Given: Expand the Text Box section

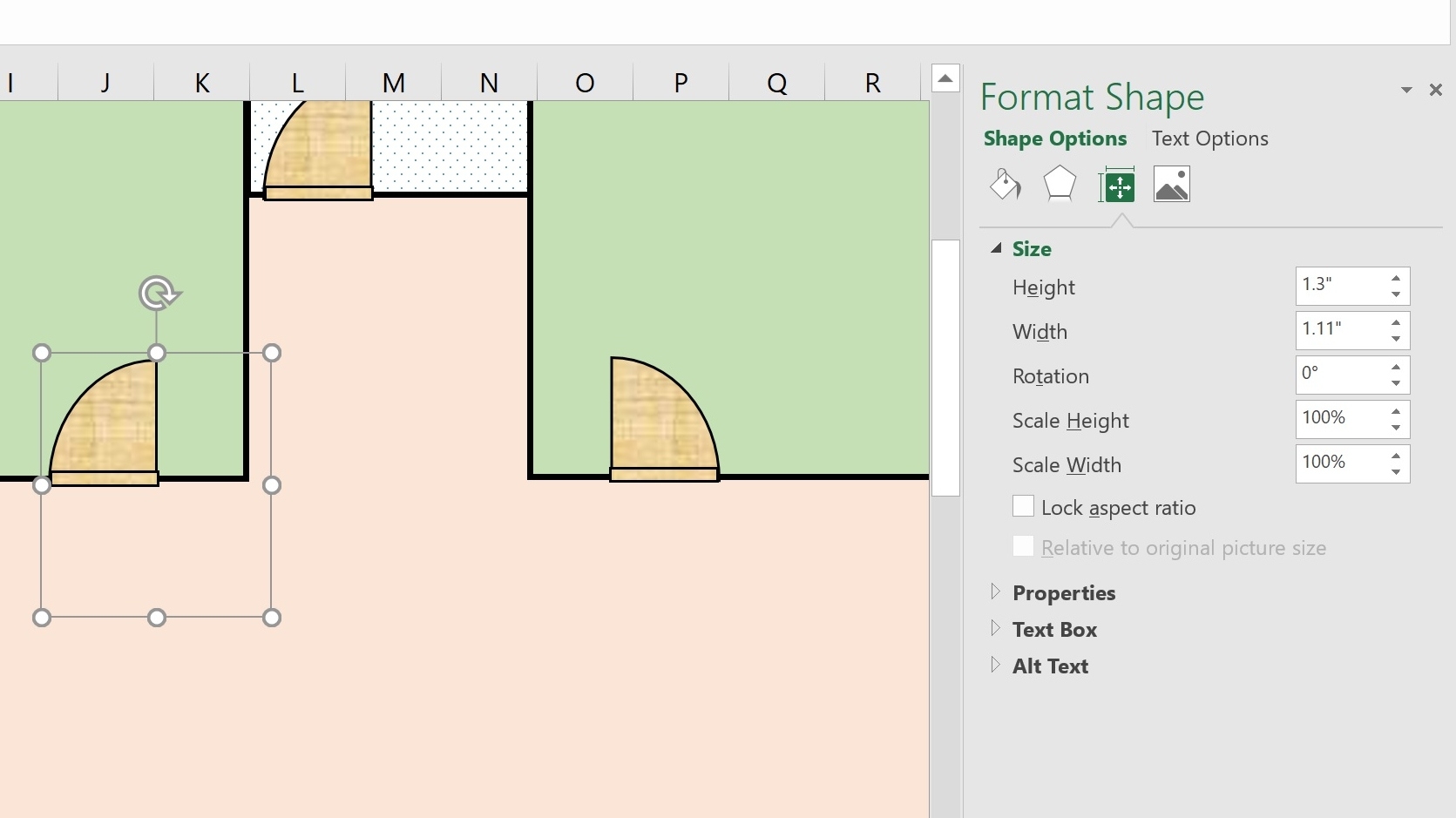Looking at the screenshot, I should click(996, 629).
